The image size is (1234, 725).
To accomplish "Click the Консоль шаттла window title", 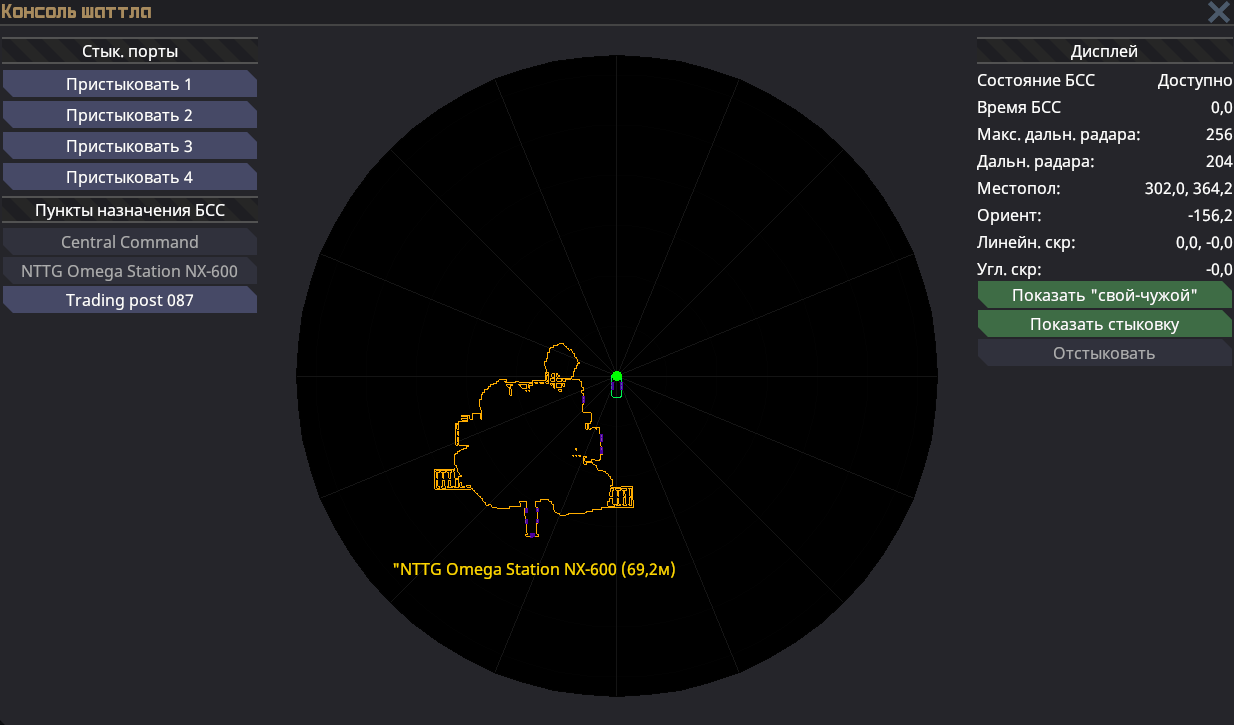I will click(x=77, y=12).
